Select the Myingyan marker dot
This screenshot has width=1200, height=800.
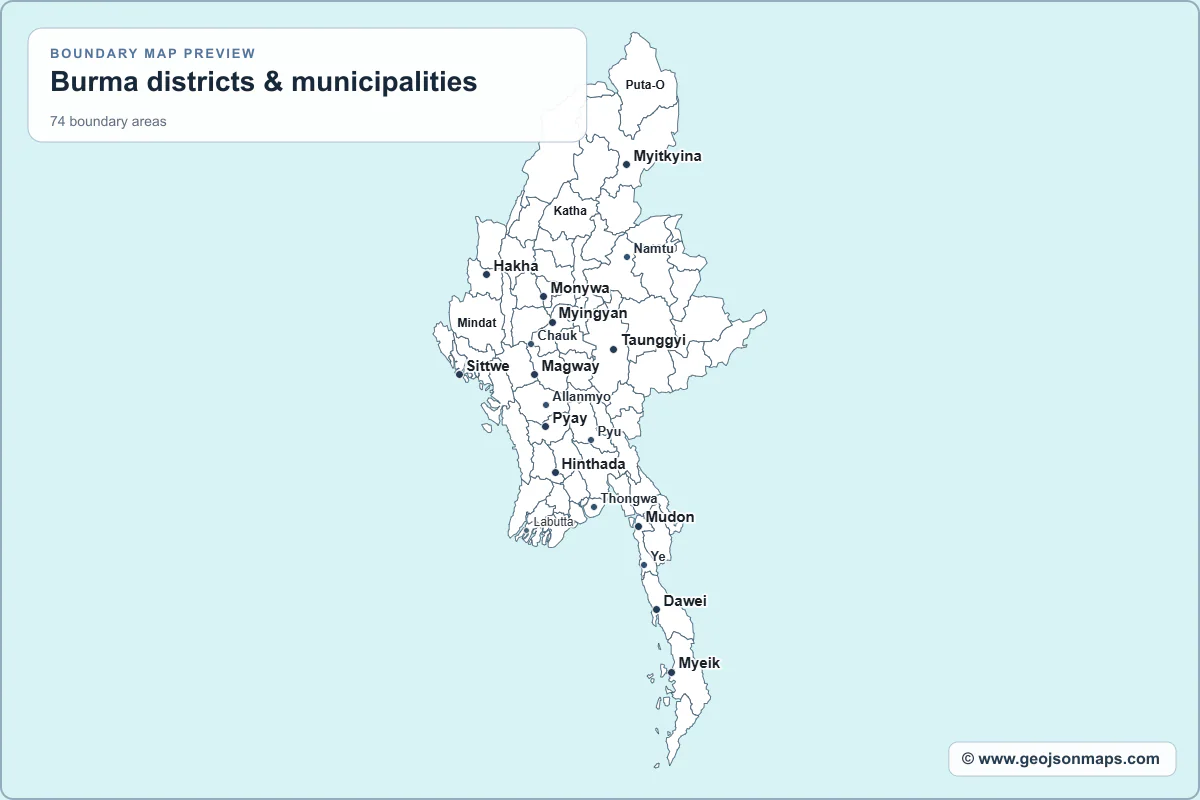552,322
